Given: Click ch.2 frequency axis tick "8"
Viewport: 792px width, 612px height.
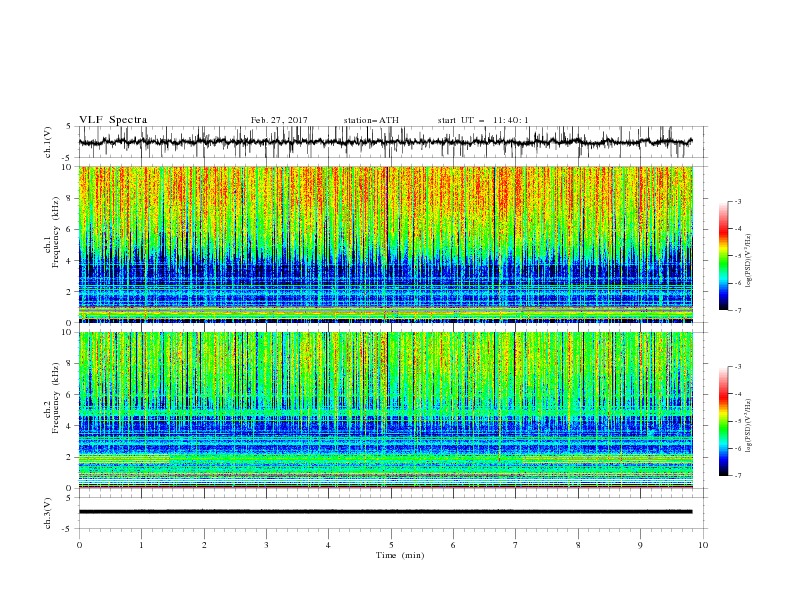Looking at the screenshot, I should (x=70, y=363).
